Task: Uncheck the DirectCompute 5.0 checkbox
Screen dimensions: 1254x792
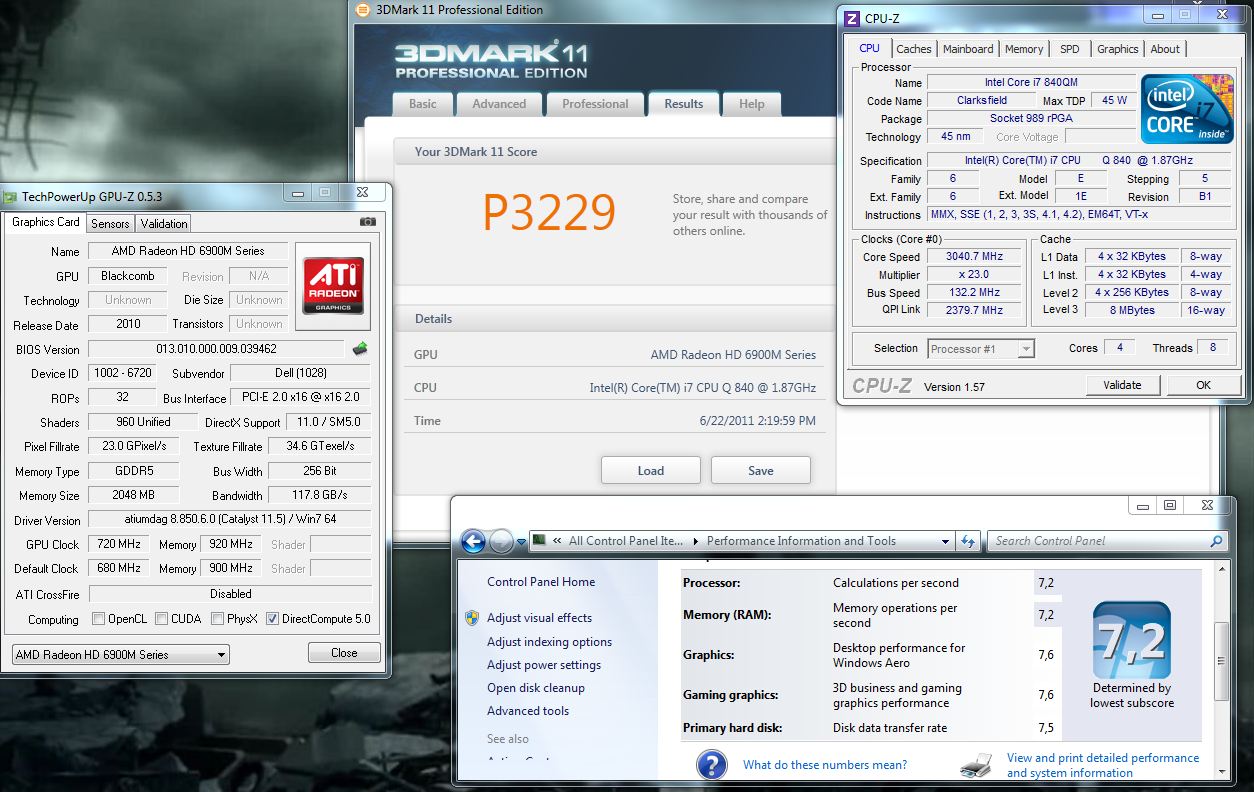Action: (272, 619)
